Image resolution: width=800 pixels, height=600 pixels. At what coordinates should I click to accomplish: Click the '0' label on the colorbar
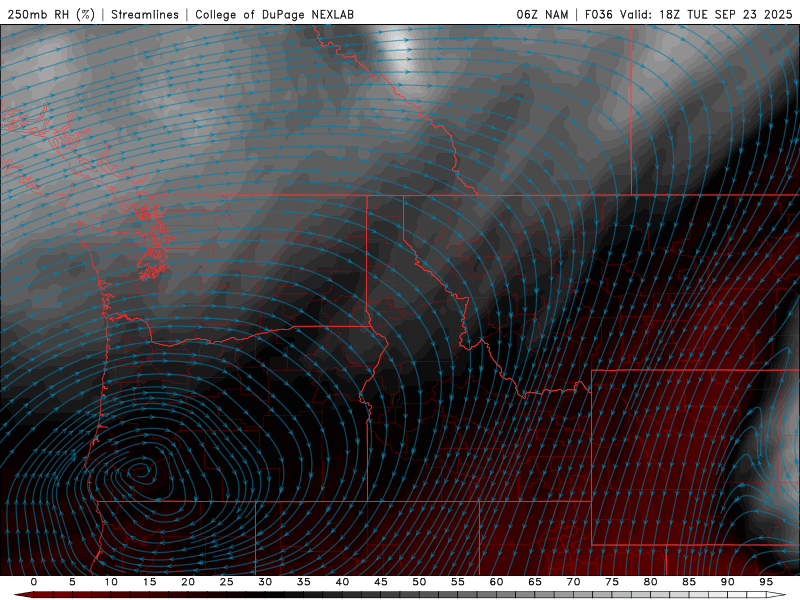click(x=34, y=582)
